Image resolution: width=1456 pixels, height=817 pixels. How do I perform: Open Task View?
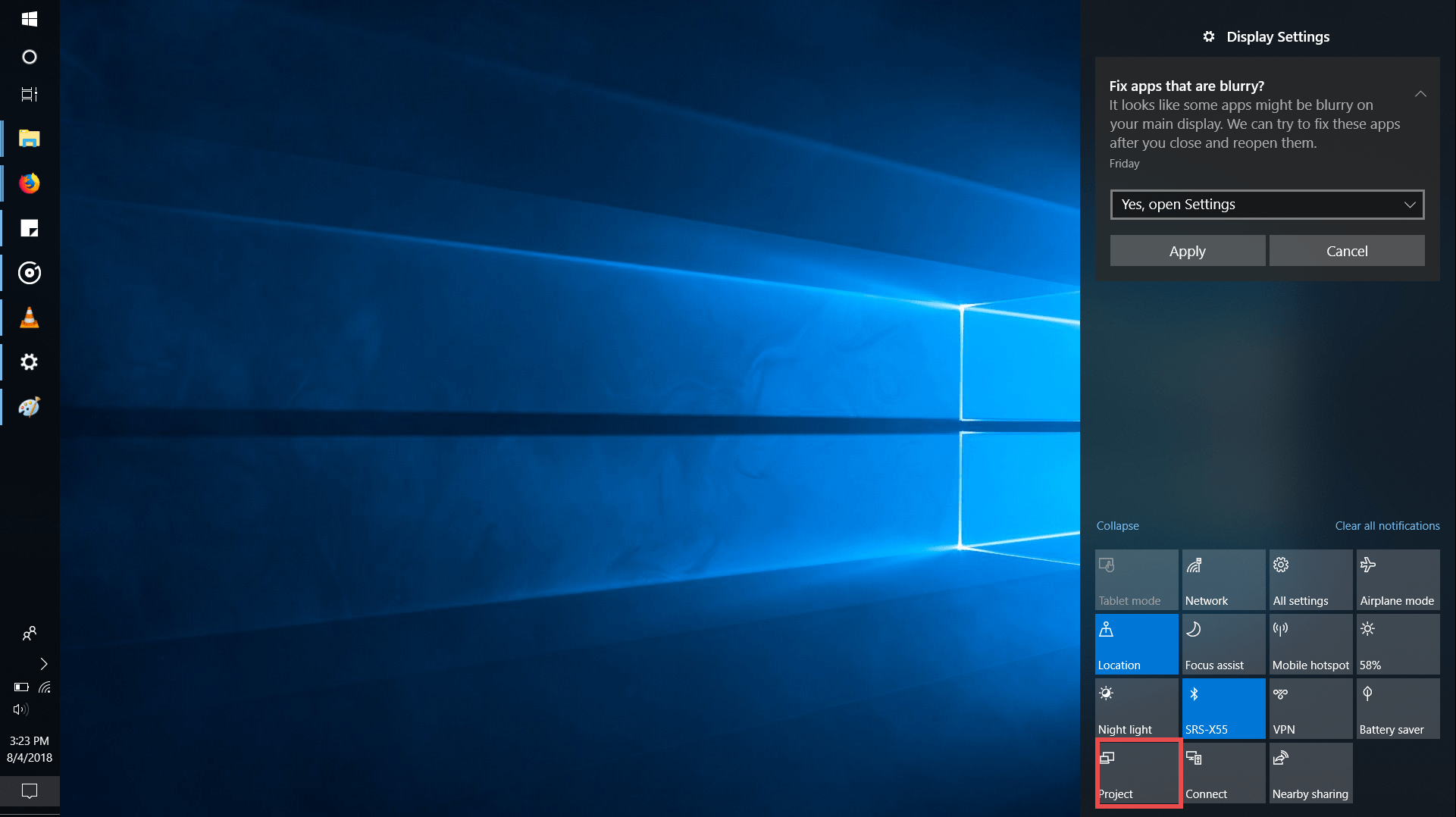pos(29,94)
